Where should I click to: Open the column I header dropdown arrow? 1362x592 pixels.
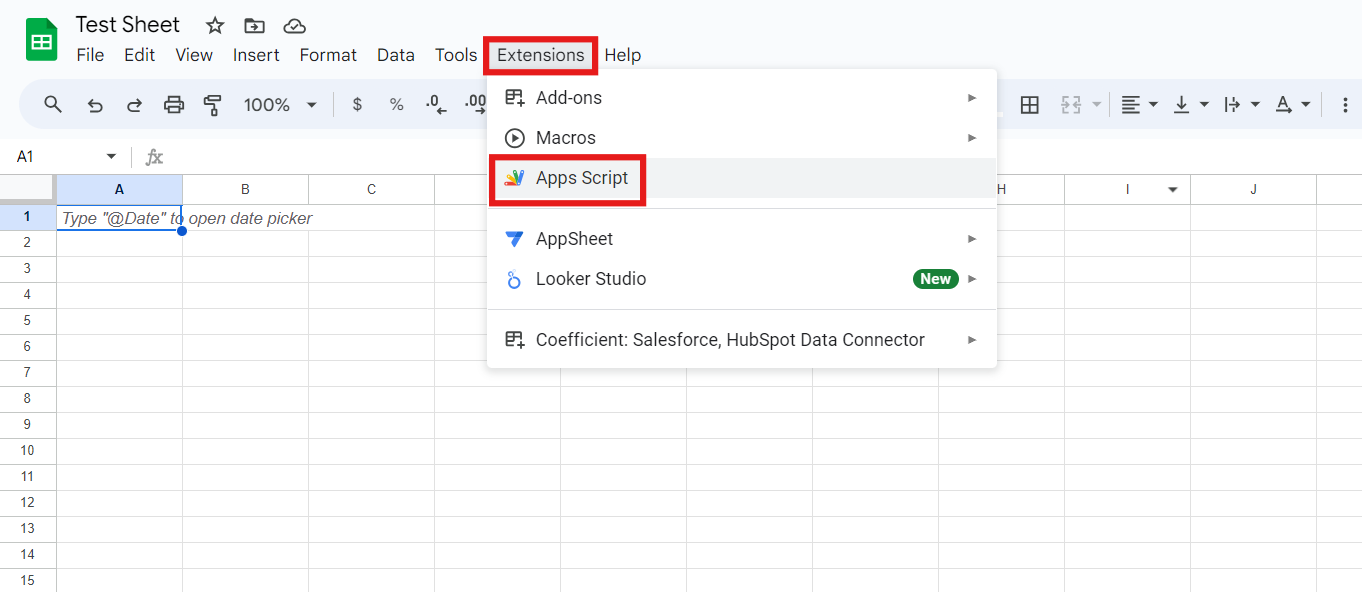tap(1173, 190)
